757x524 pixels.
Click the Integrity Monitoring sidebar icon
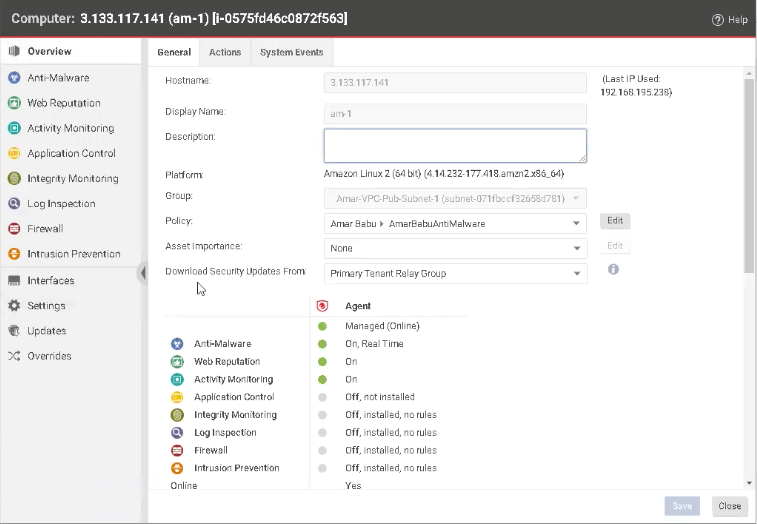coord(14,179)
